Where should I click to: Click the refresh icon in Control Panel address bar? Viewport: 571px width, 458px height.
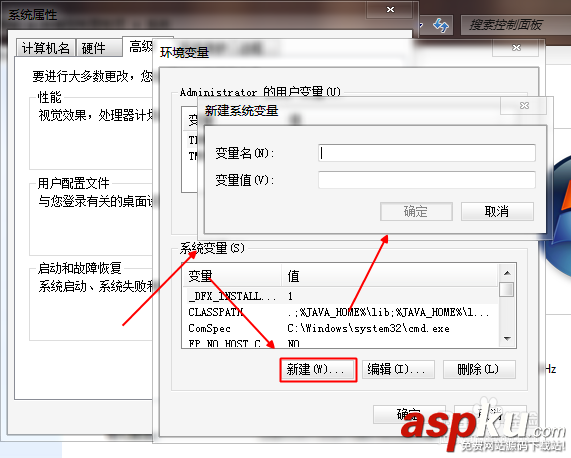[441, 25]
